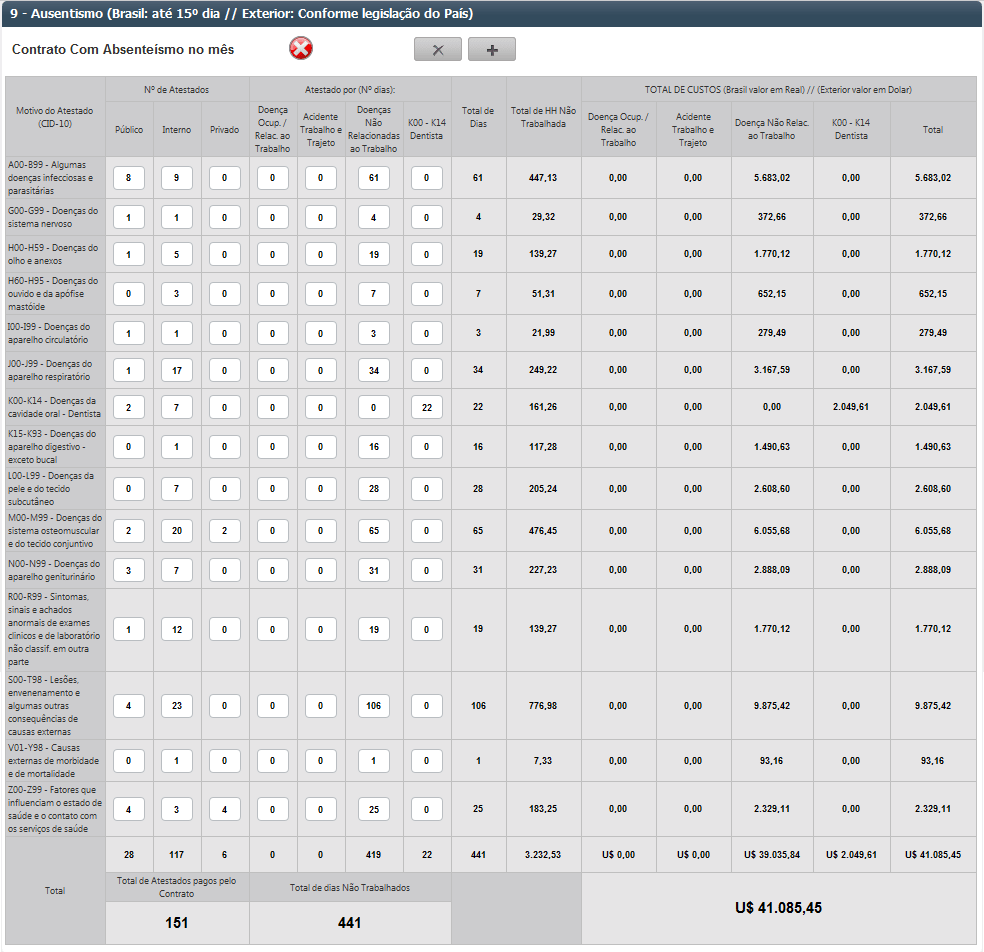Click K00-K14 Dentista field showing 22
Screen dimensions: 984x952
point(427,408)
